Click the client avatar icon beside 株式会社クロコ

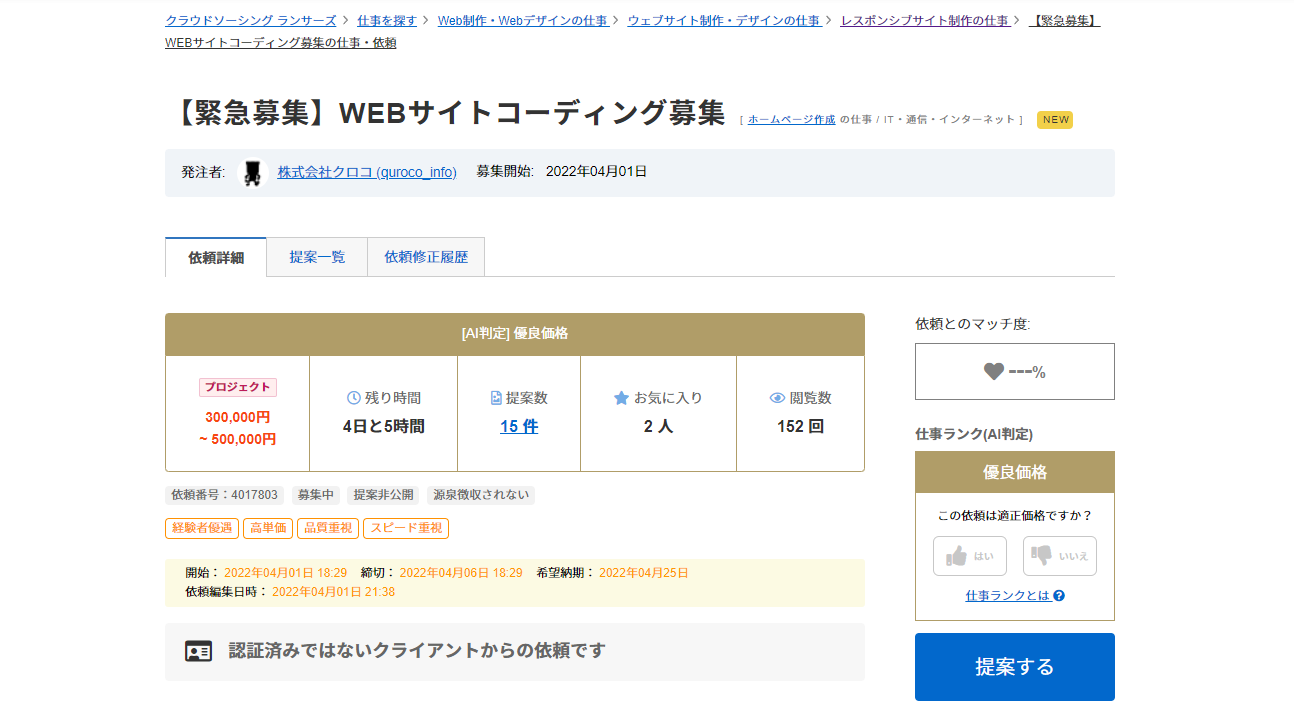coord(254,172)
